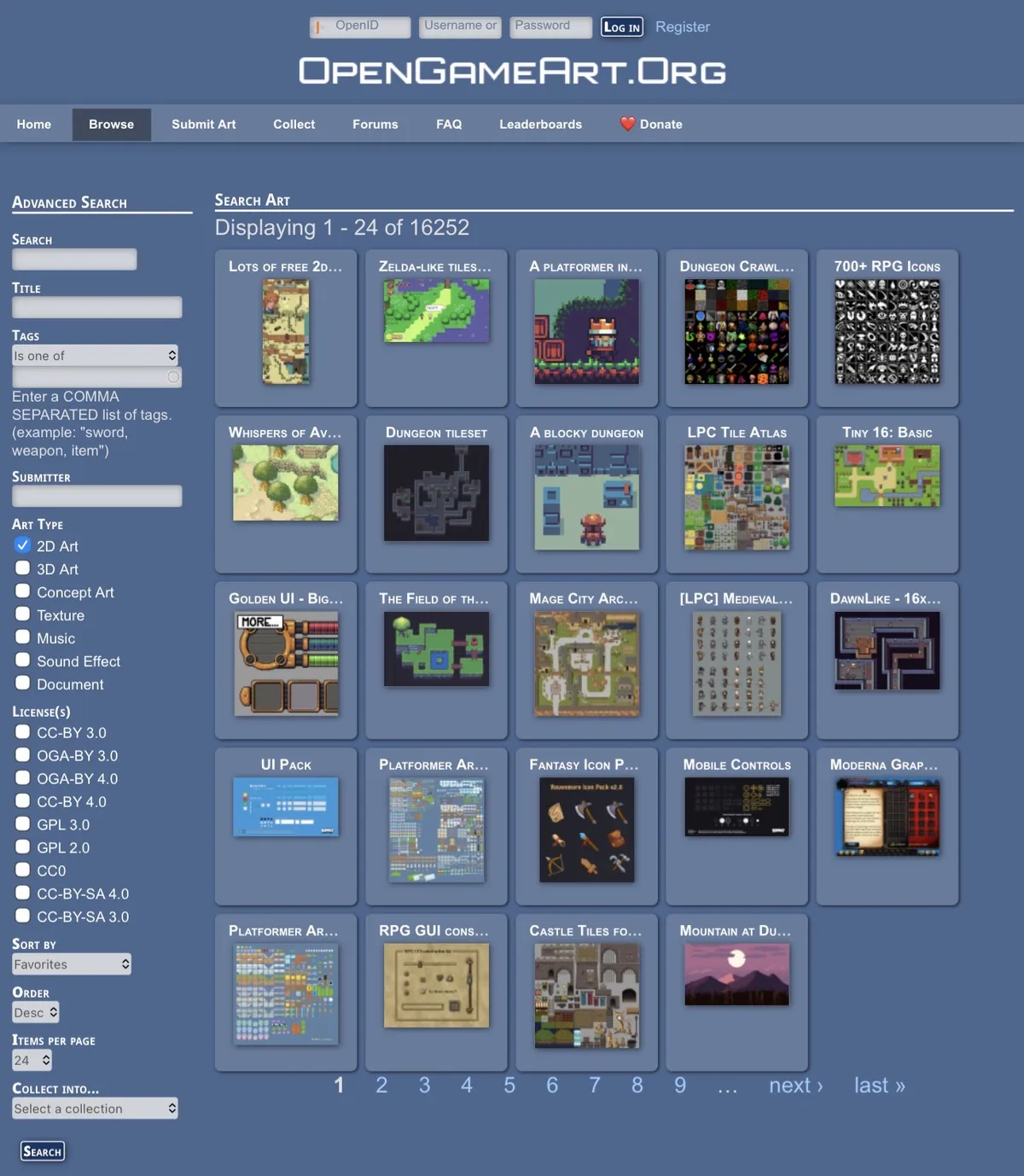Viewport: 1024px width, 1176px height.
Task: Click the Search text field
Action: pyautogui.click(x=74, y=259)
